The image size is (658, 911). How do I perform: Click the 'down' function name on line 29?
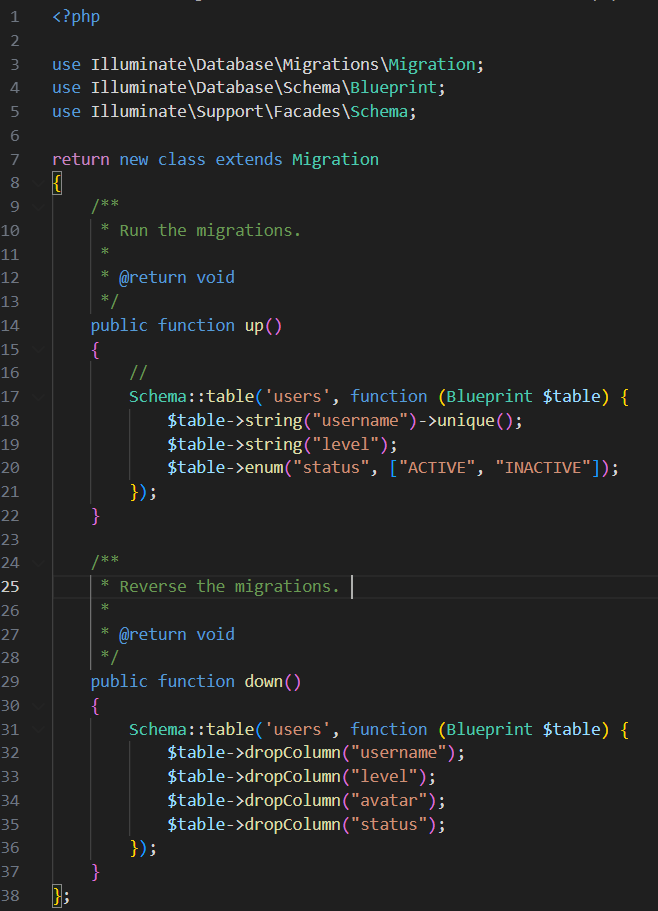pyautogui.click(x=263, y=682)
